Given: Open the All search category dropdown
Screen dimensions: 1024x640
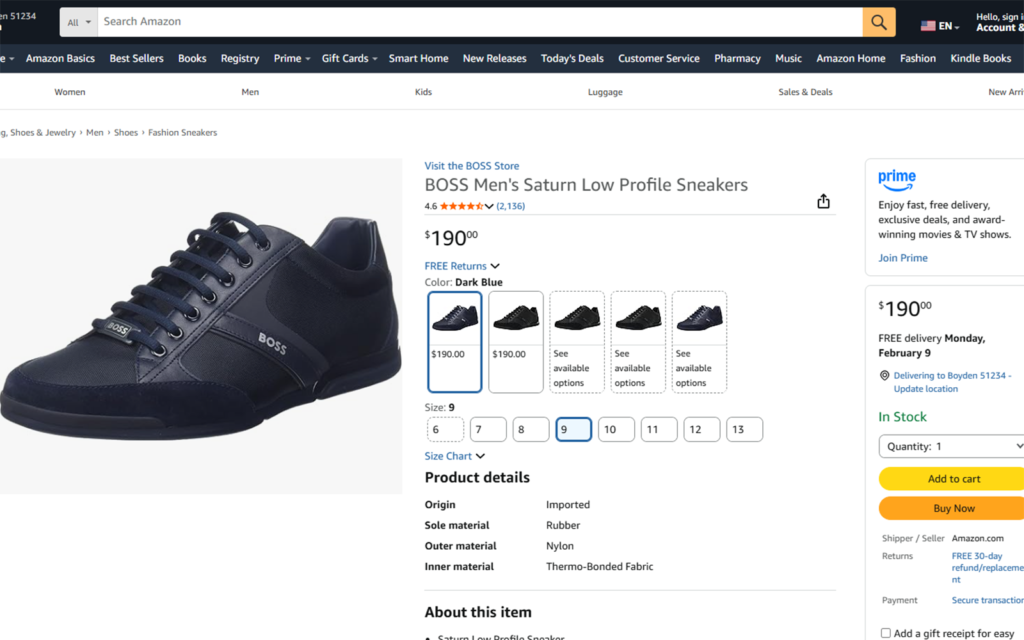Looking at the screenshot, I should click(x=79, y=22).
